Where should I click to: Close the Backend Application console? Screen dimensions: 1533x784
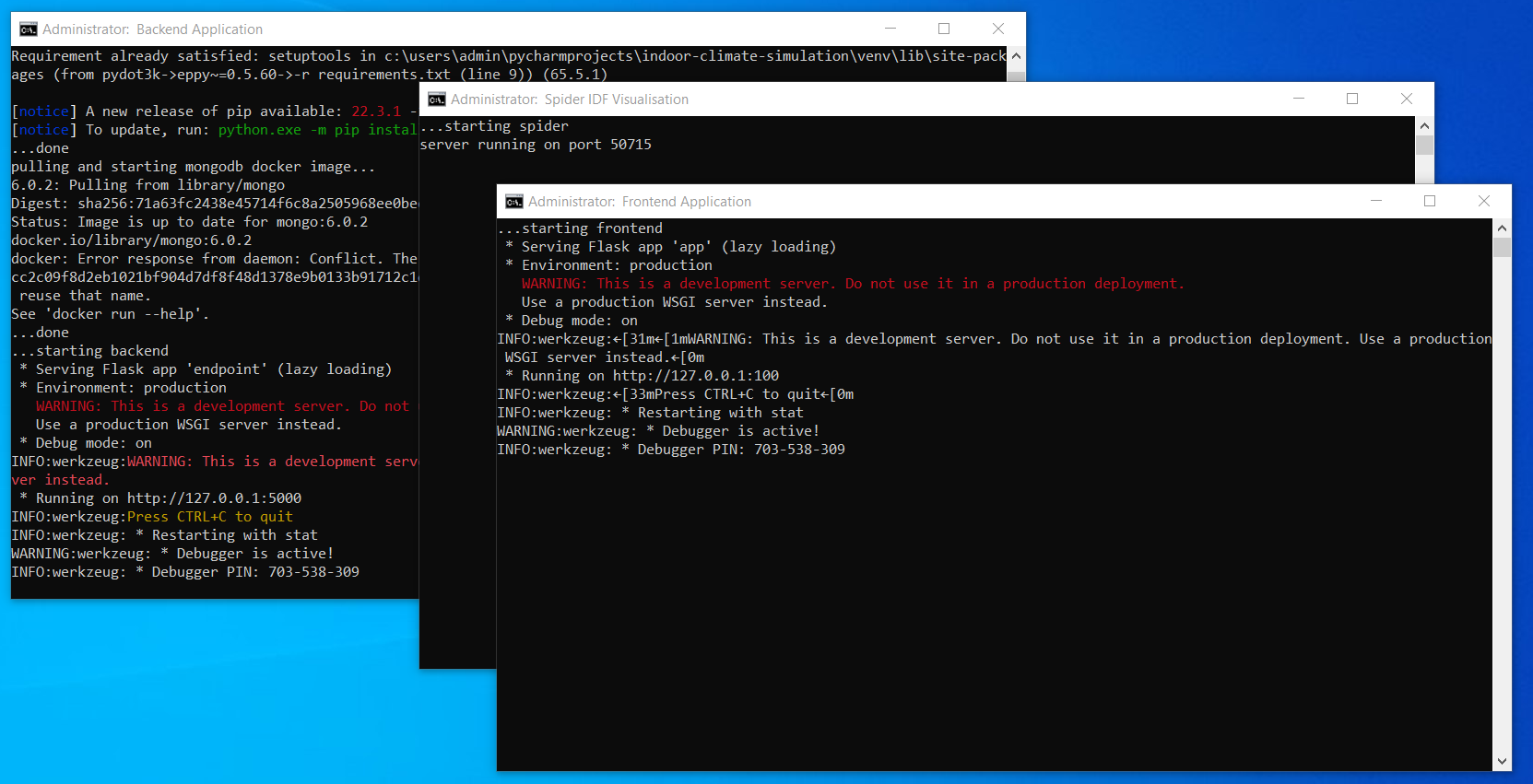click(x=998, y=29)
